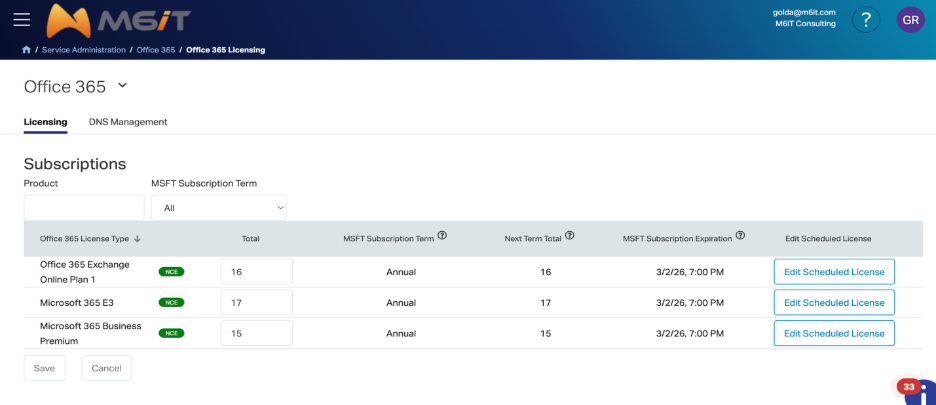Click Next Term Total value 16
Image resolution: width=936 pixels, height=405 pixels.
(x=546, y=272)
